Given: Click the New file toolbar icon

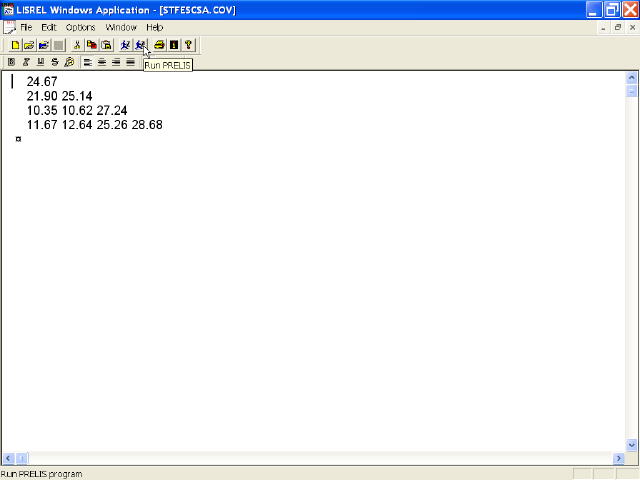Looking at the screenshot, I should tap(15, 45).
